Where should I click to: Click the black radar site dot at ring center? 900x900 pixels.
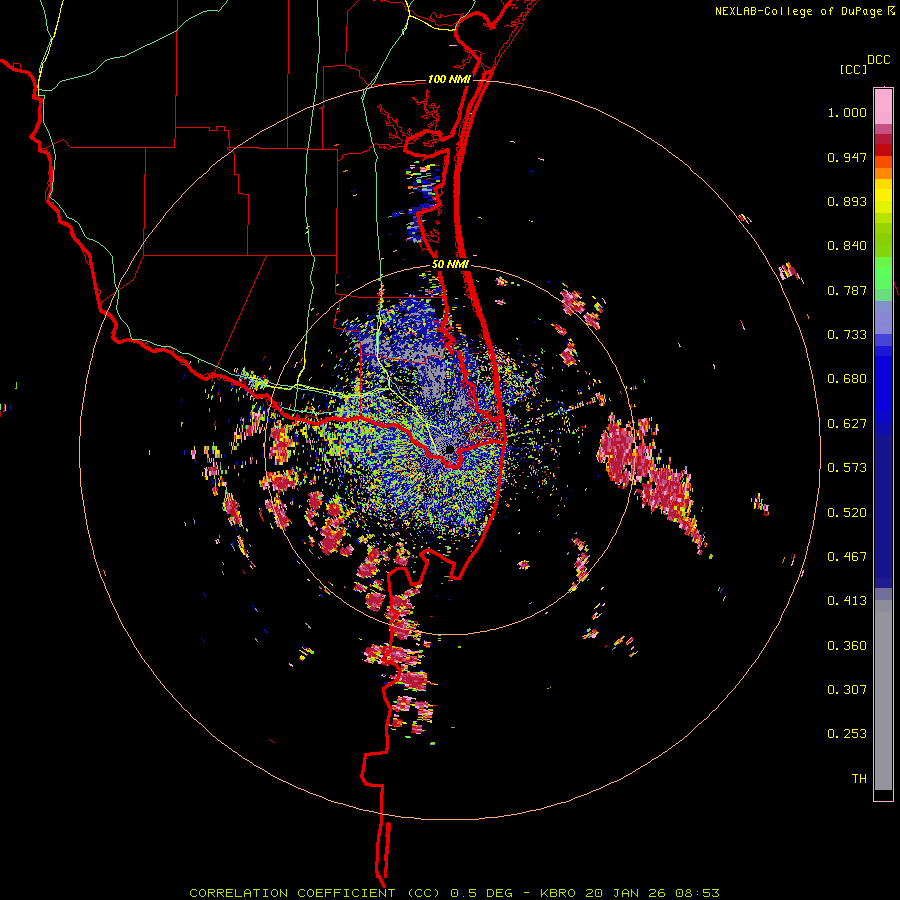click(x=450, y=449)
